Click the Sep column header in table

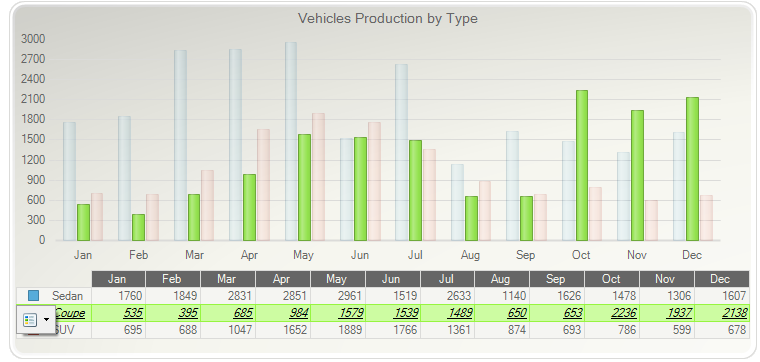[x=557, y=279]
